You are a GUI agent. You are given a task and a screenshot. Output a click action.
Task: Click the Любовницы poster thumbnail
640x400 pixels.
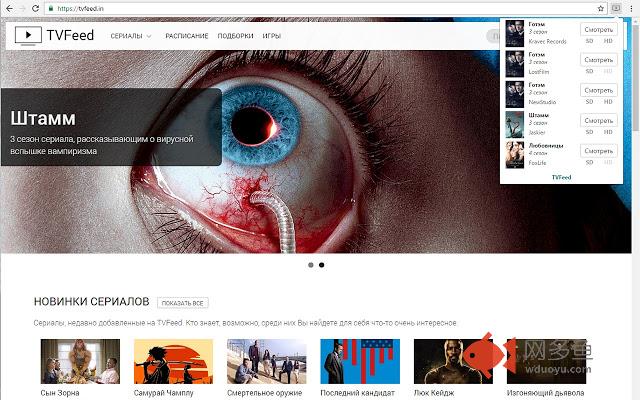[x=515, y=155]
